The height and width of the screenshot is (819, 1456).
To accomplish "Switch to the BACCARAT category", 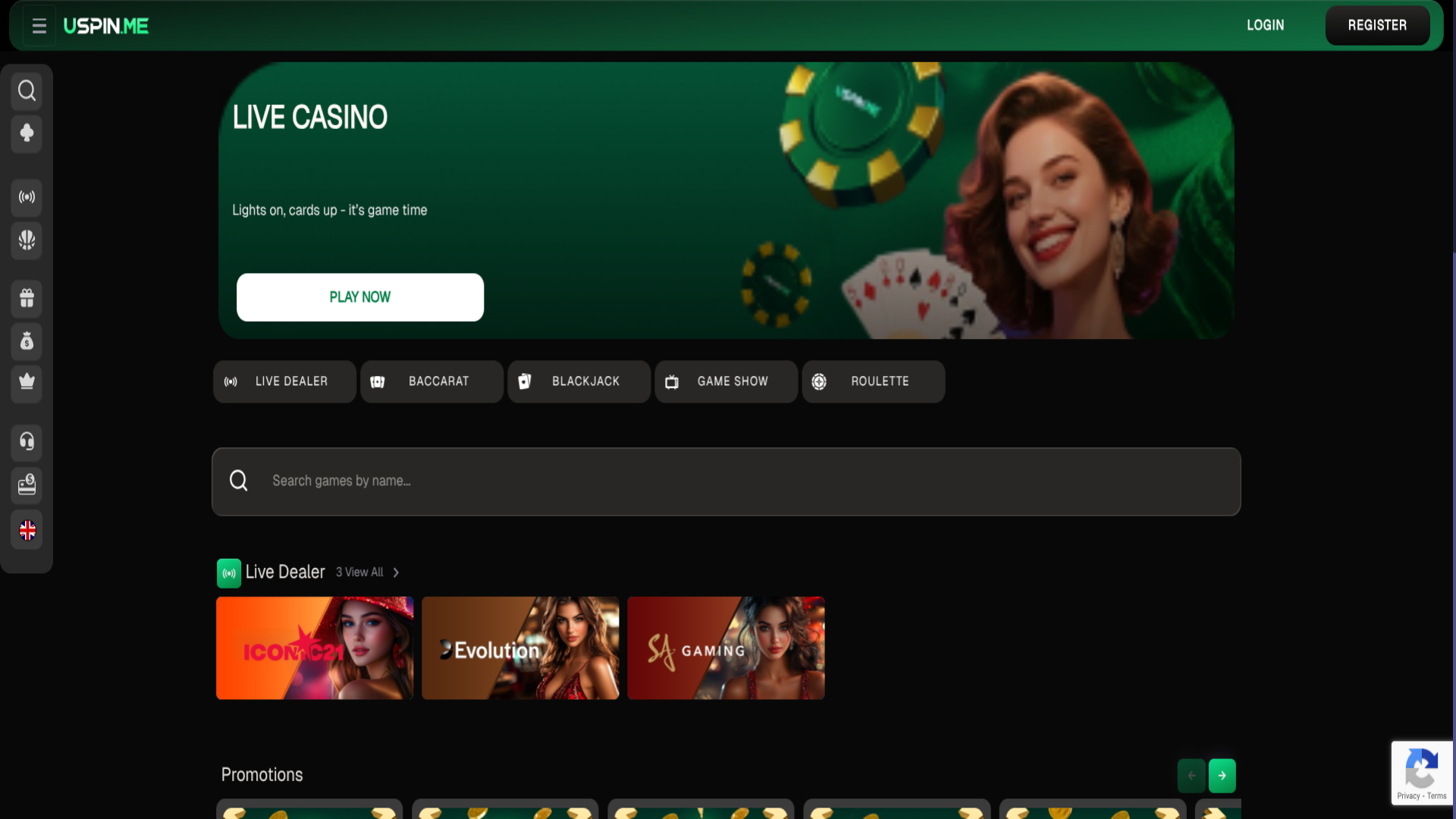I will [431, 381].
